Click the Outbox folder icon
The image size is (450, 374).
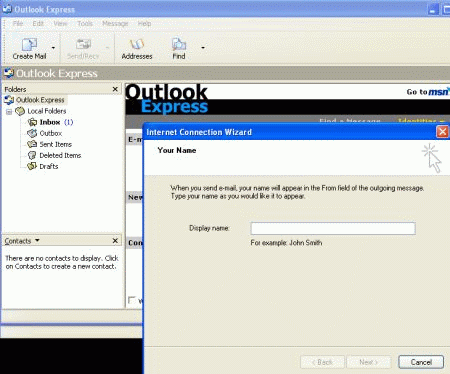tap(32, 133)
